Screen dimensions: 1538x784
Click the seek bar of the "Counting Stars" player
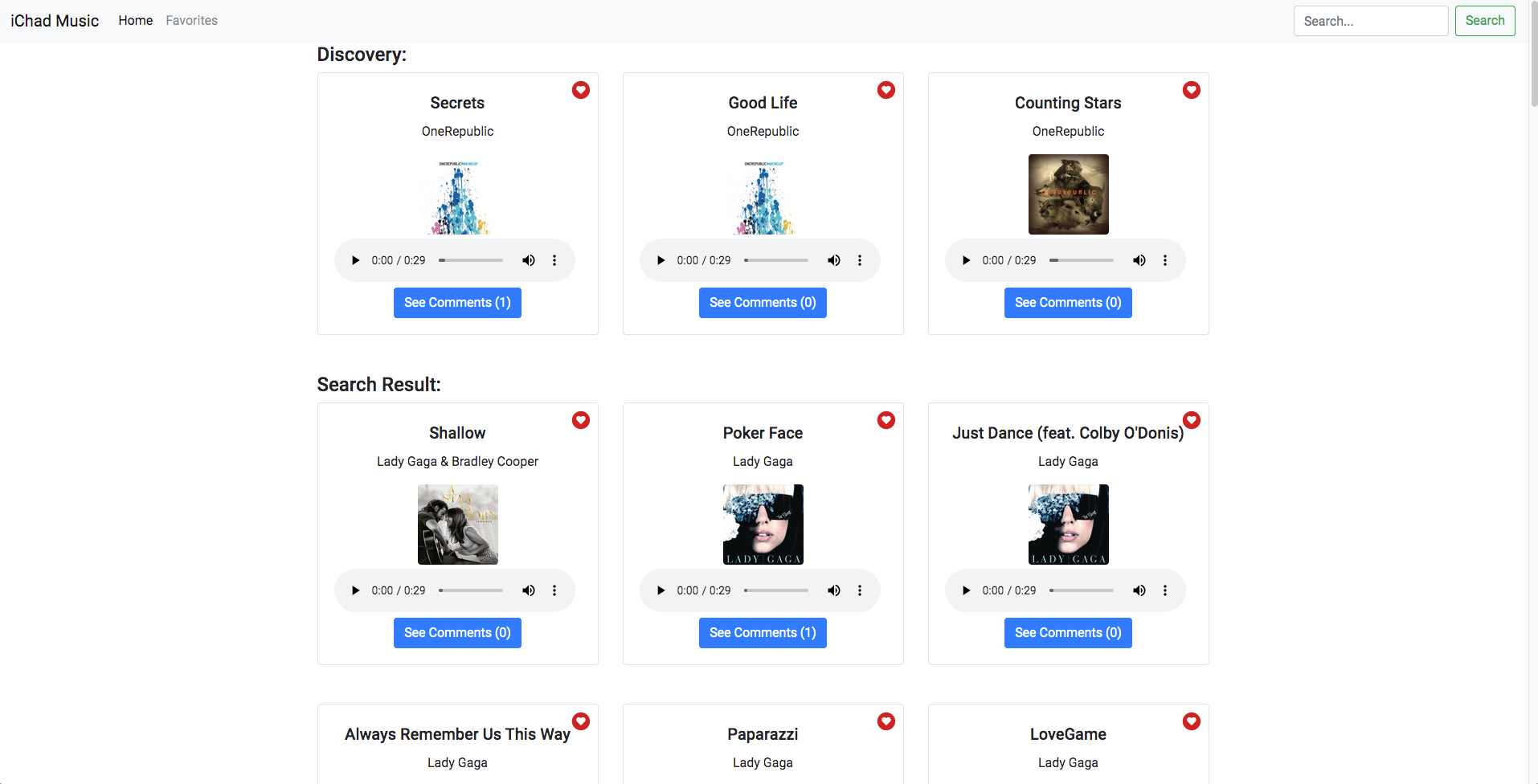tap(1081, 259)
